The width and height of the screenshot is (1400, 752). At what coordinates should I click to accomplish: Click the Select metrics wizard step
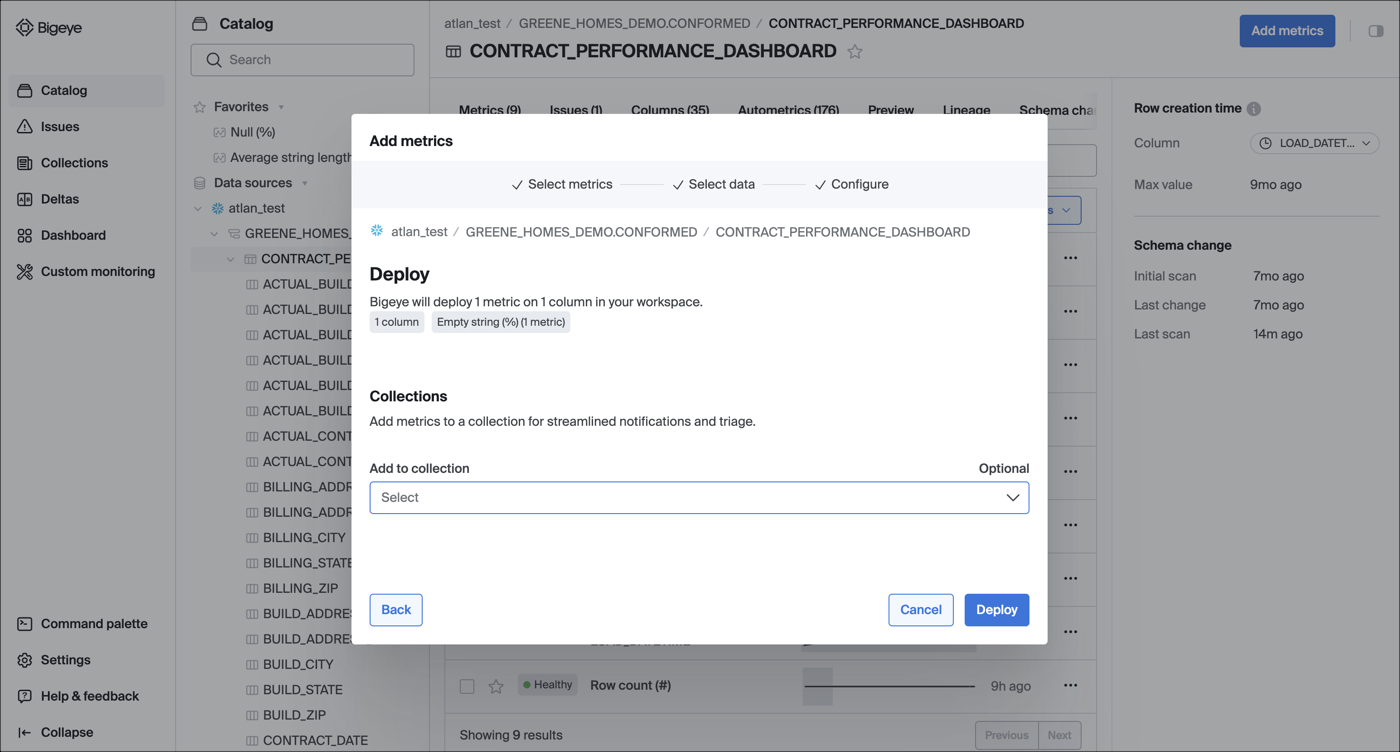point(562,184)
